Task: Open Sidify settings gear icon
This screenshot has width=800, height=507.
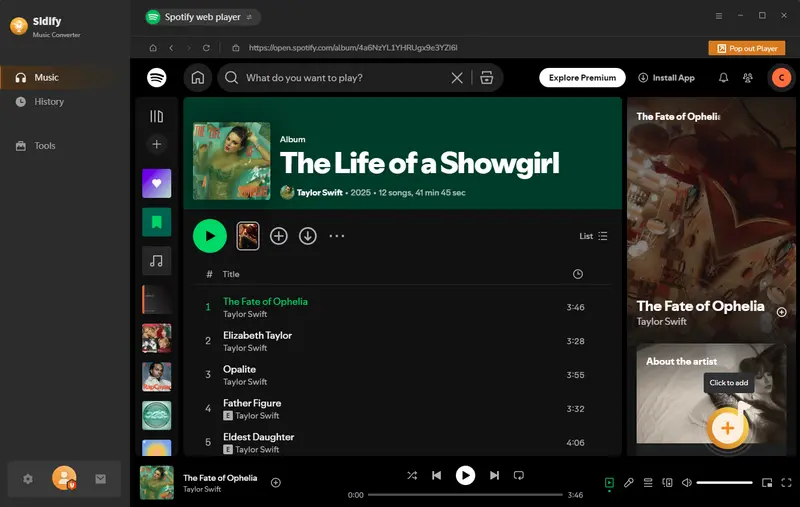Action: (28, 479)
